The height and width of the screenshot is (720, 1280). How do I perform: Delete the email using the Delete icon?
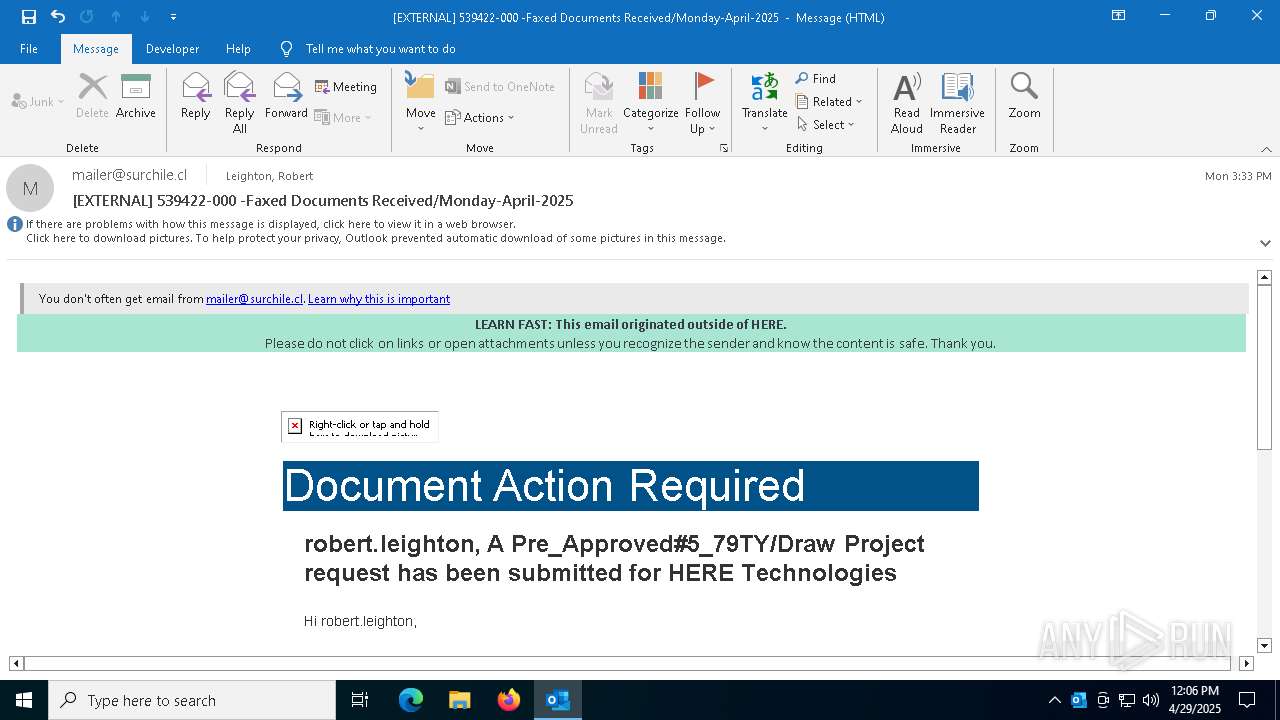point(92,97)
